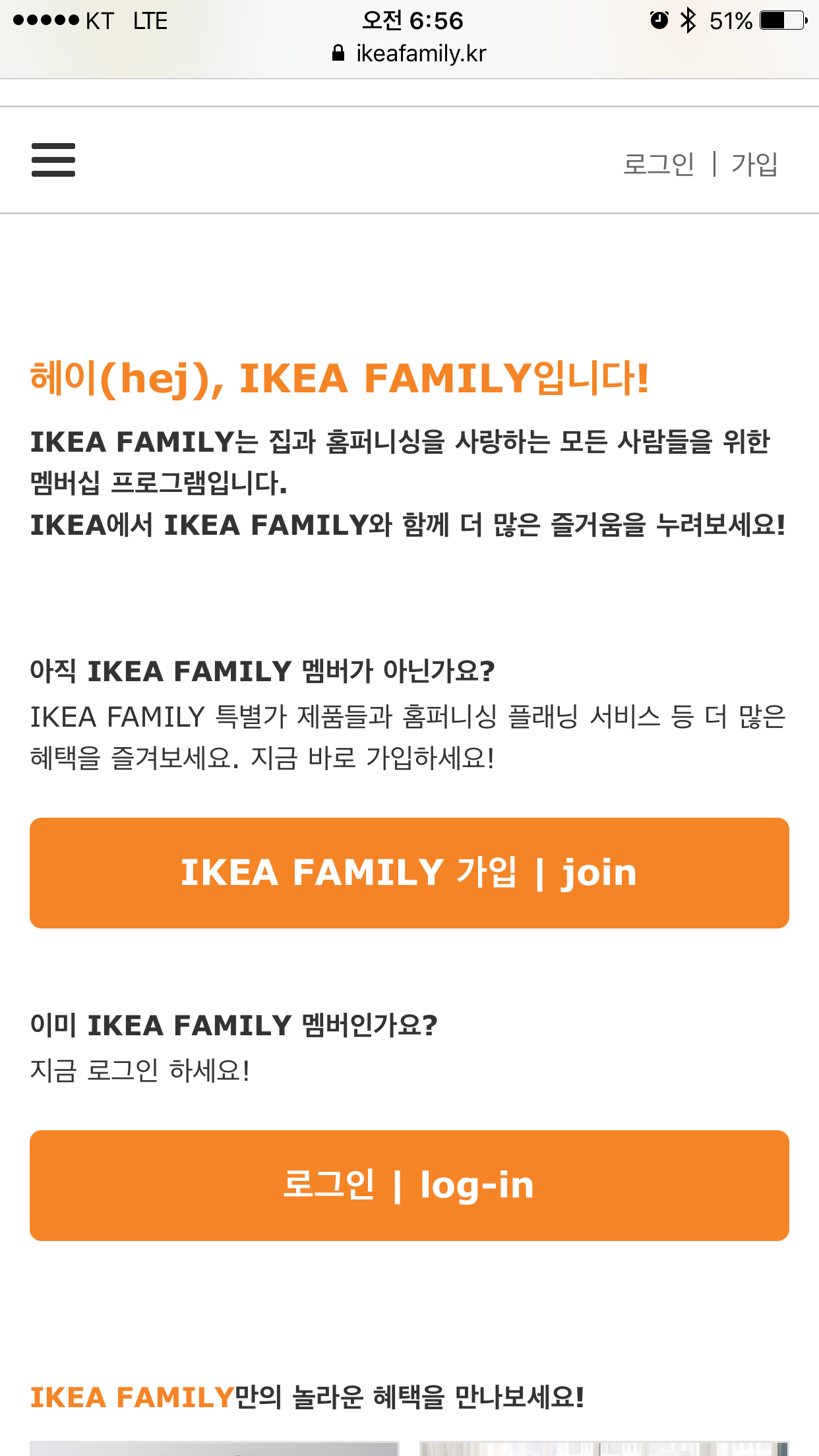Tap the alarm clock status icon
This screenshot has width=819, height=1456.
[x=659, y=20]
